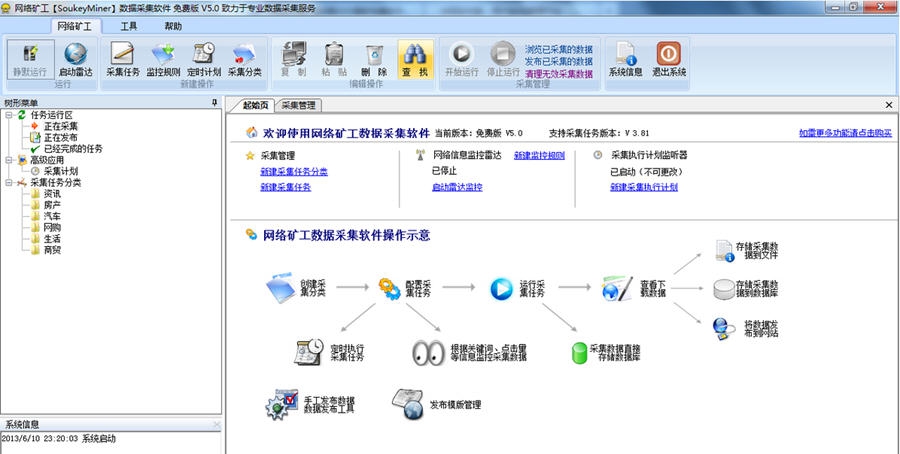Click 清理无效采集数据 in toolbar
Viewport: 900px width, 454px height.
(x=558, y=73)
